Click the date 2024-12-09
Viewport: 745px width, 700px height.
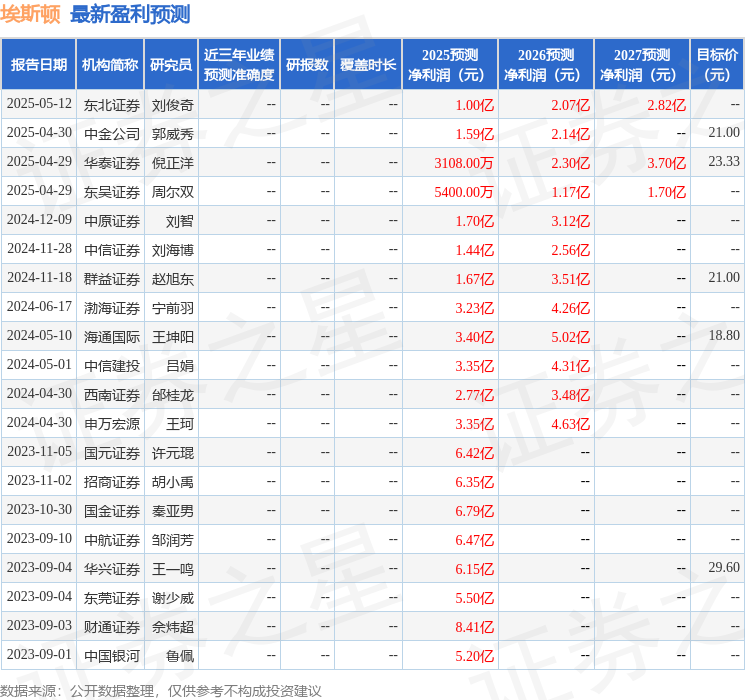[39, 219]
